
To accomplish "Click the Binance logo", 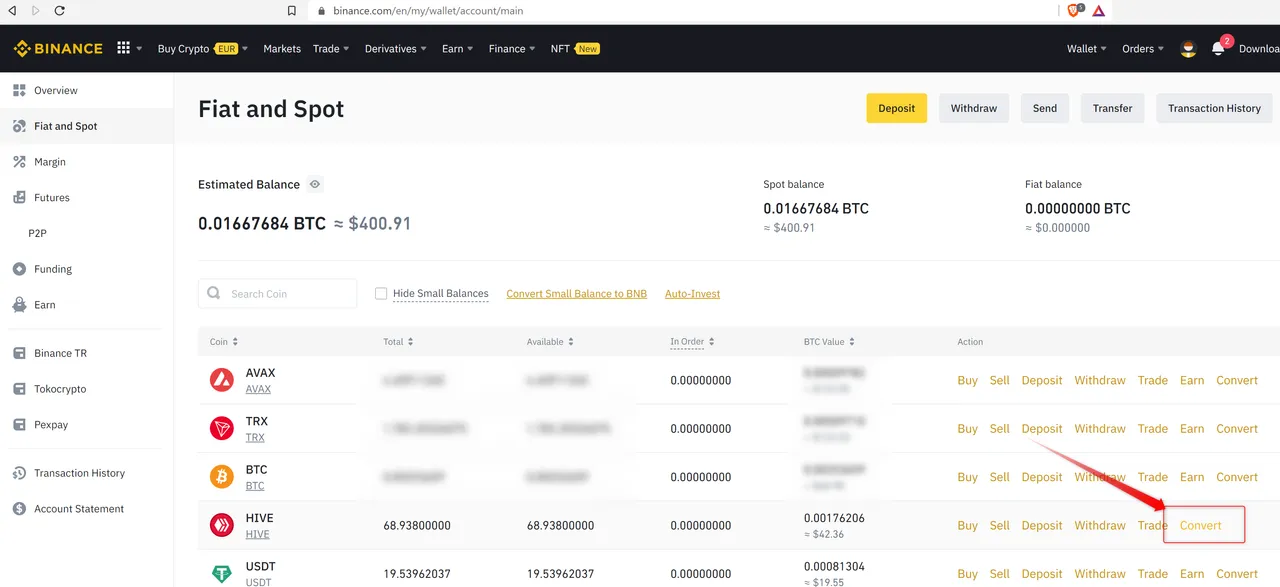I will (x=57, y=48).
